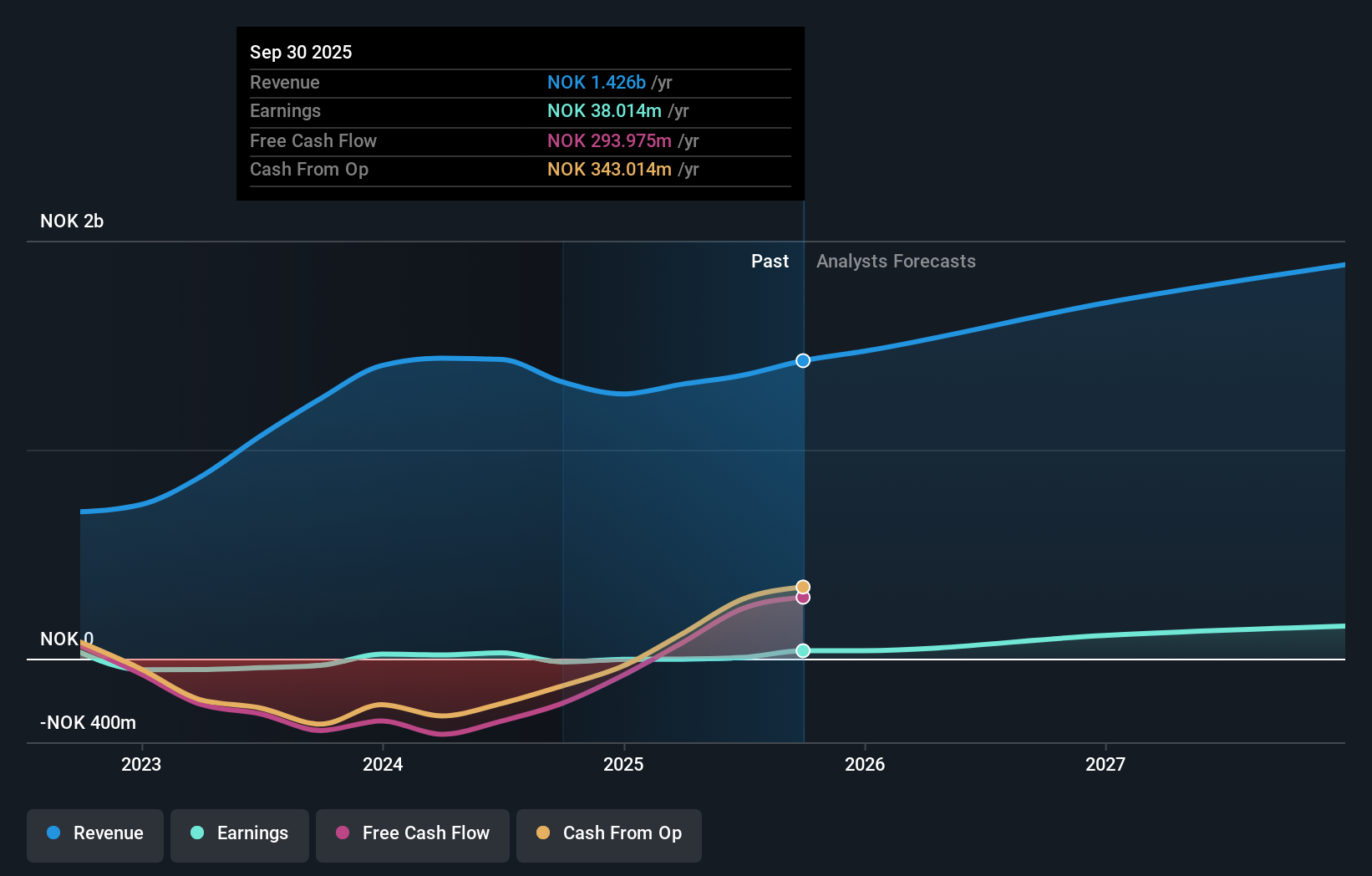Click the orange Cash From Op legend dot
1372x876 pixels.
(x=542, y=833)
